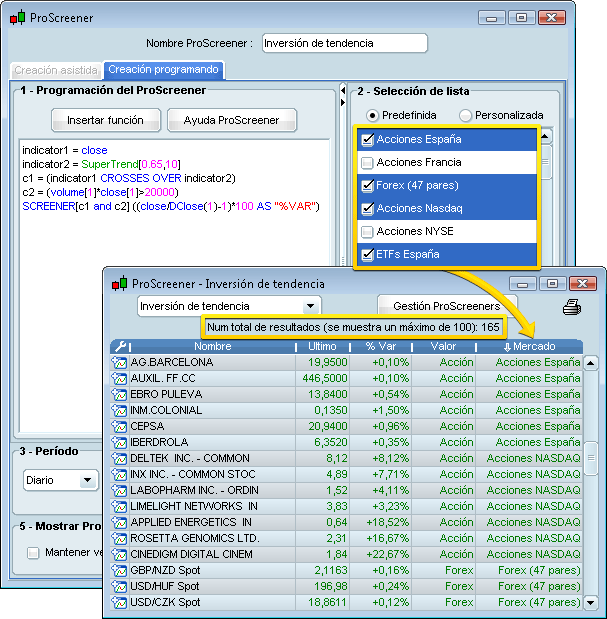Image resolution: width=607 pixels, height=619 pixels.
Task: Enable Acciones Francia checkbox
Action: 367,163
